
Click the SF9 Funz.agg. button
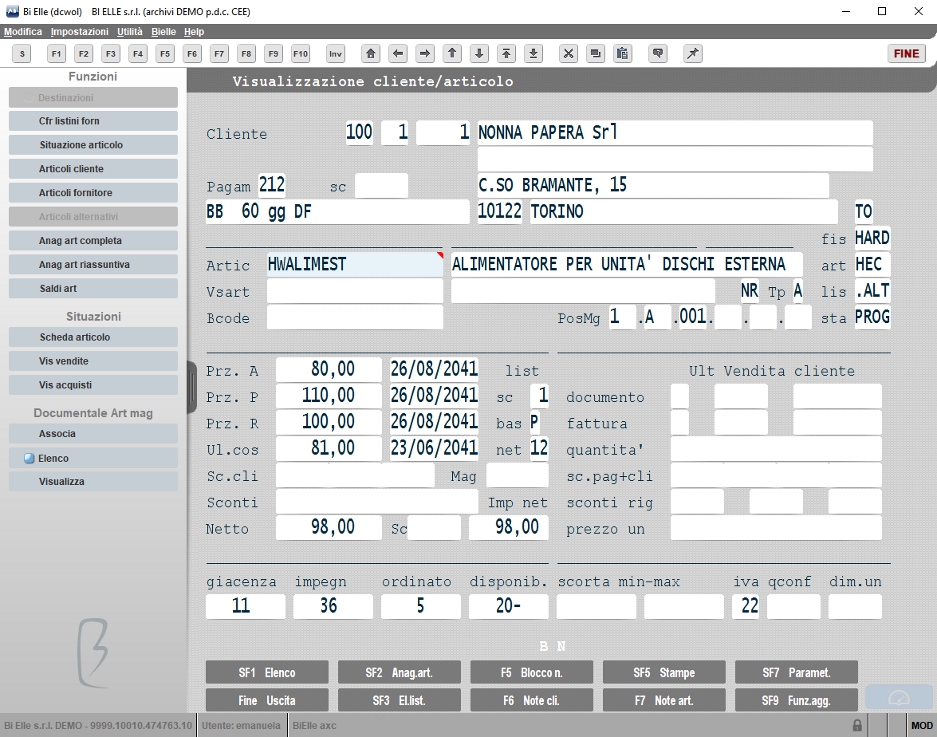796,700
